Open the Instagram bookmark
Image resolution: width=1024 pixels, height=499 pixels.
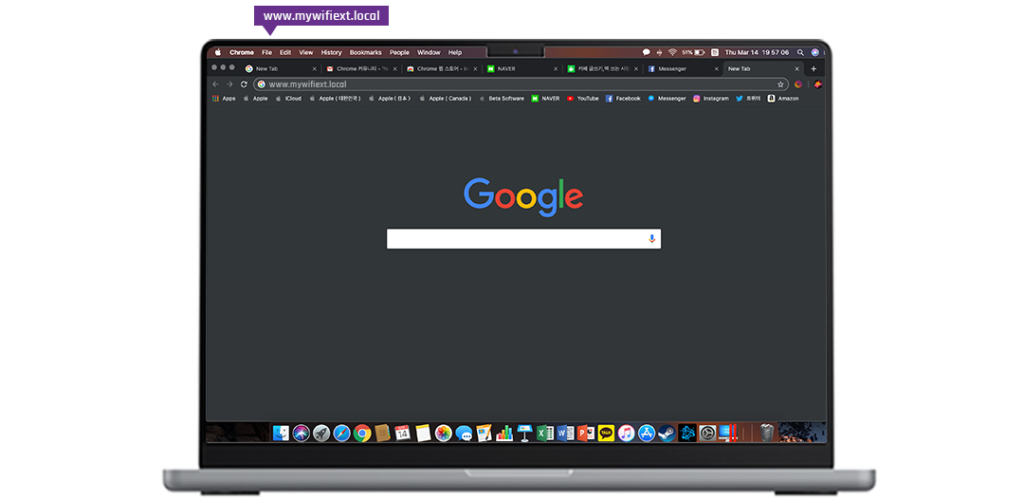tap(711, 99)
